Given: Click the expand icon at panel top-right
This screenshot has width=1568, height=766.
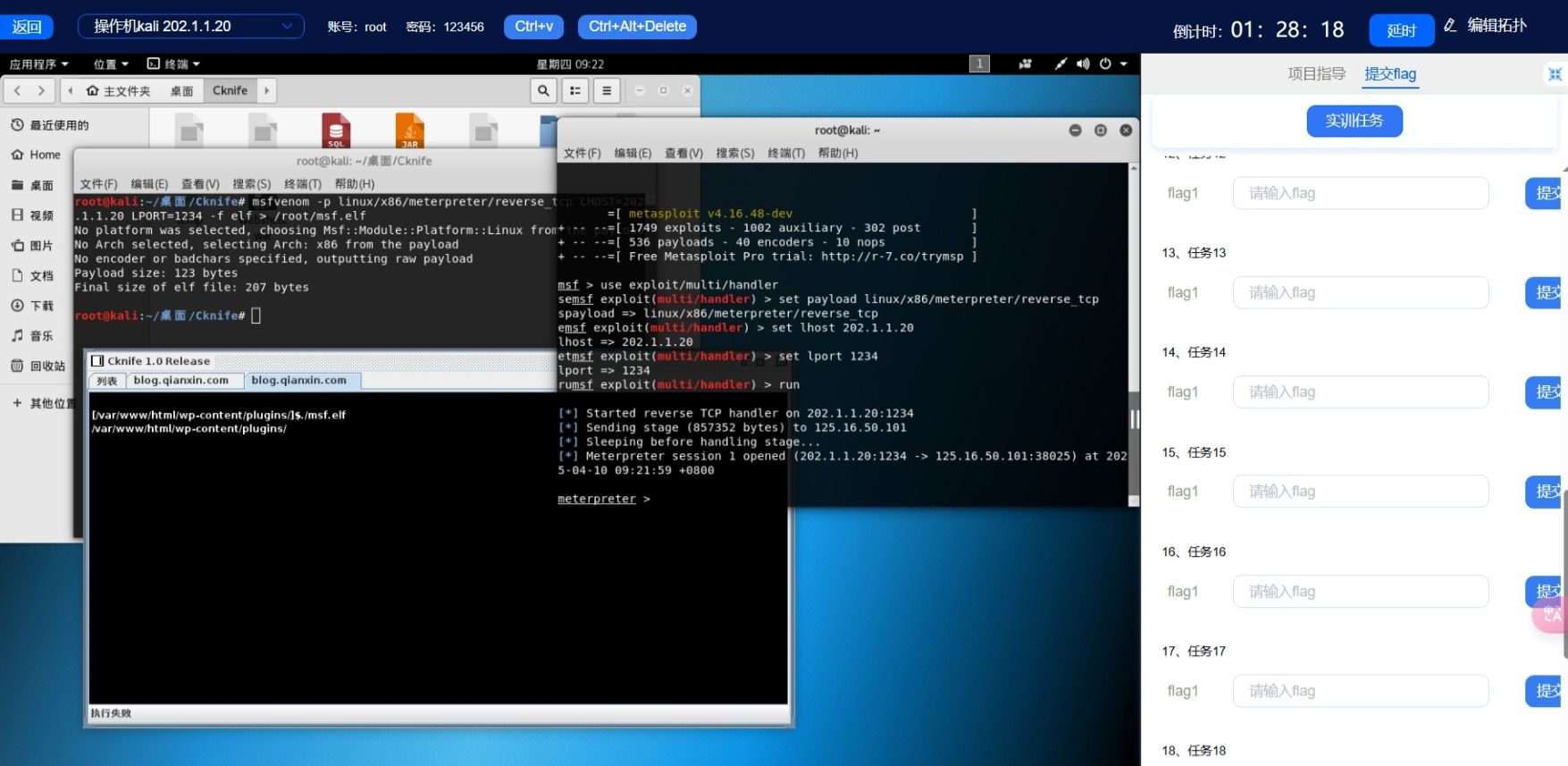Looking at the screenshot, I should pos(1555,74).
